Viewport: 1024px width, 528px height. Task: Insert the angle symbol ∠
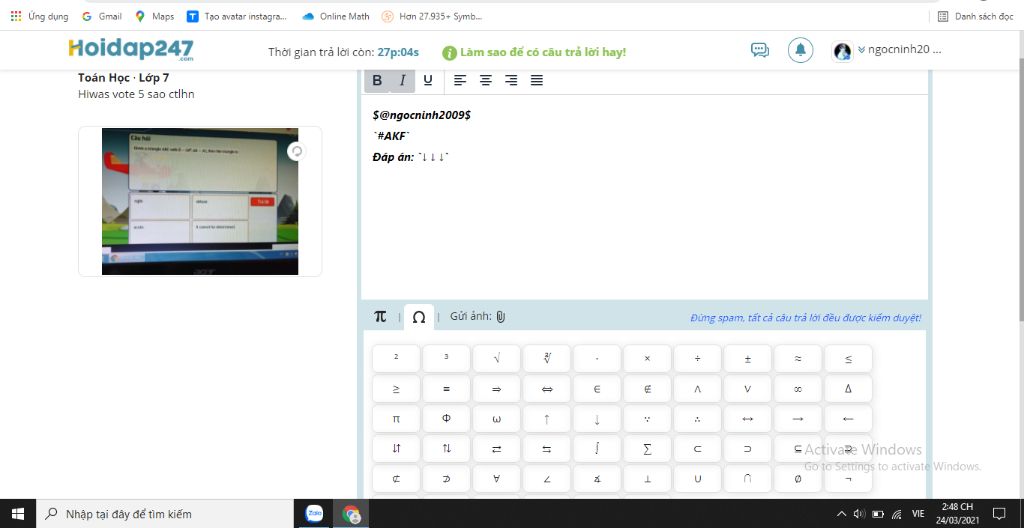[x=547, y=479]
